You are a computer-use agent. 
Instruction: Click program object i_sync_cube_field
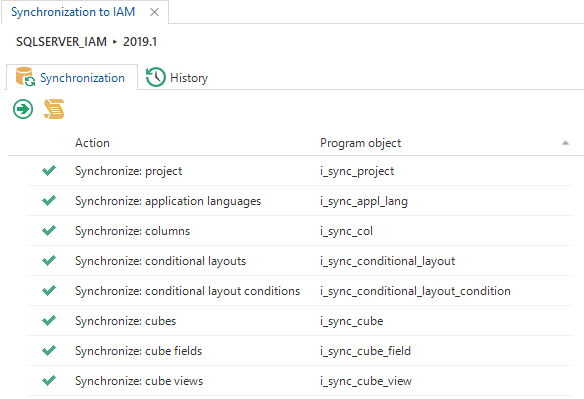point(365,351)
